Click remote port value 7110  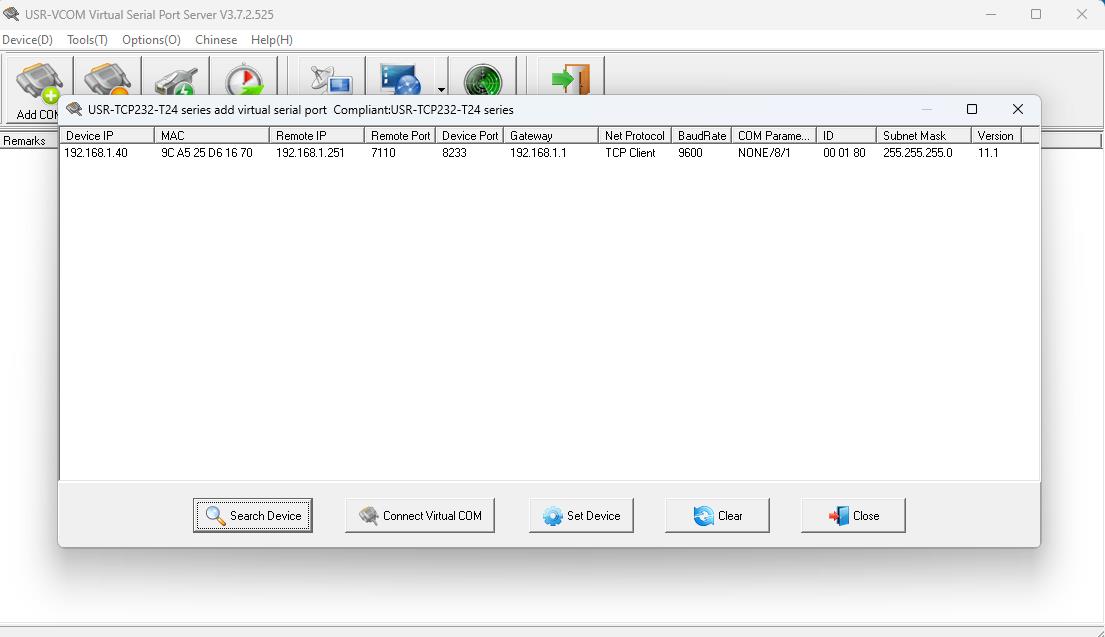click(383, 153)
